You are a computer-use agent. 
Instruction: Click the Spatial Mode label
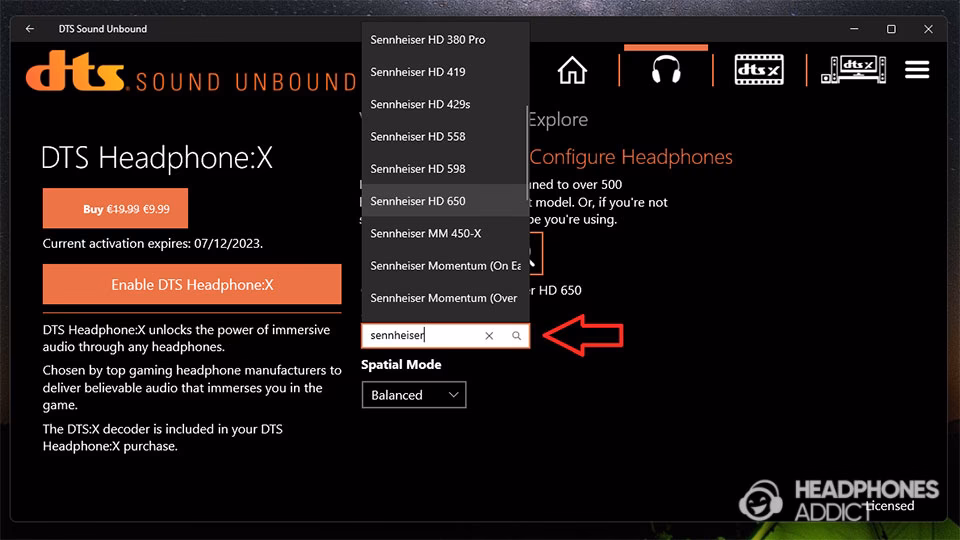point(401,364)
